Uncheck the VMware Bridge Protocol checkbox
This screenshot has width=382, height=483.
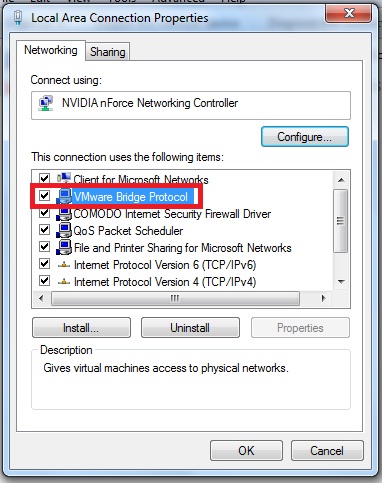44,195
